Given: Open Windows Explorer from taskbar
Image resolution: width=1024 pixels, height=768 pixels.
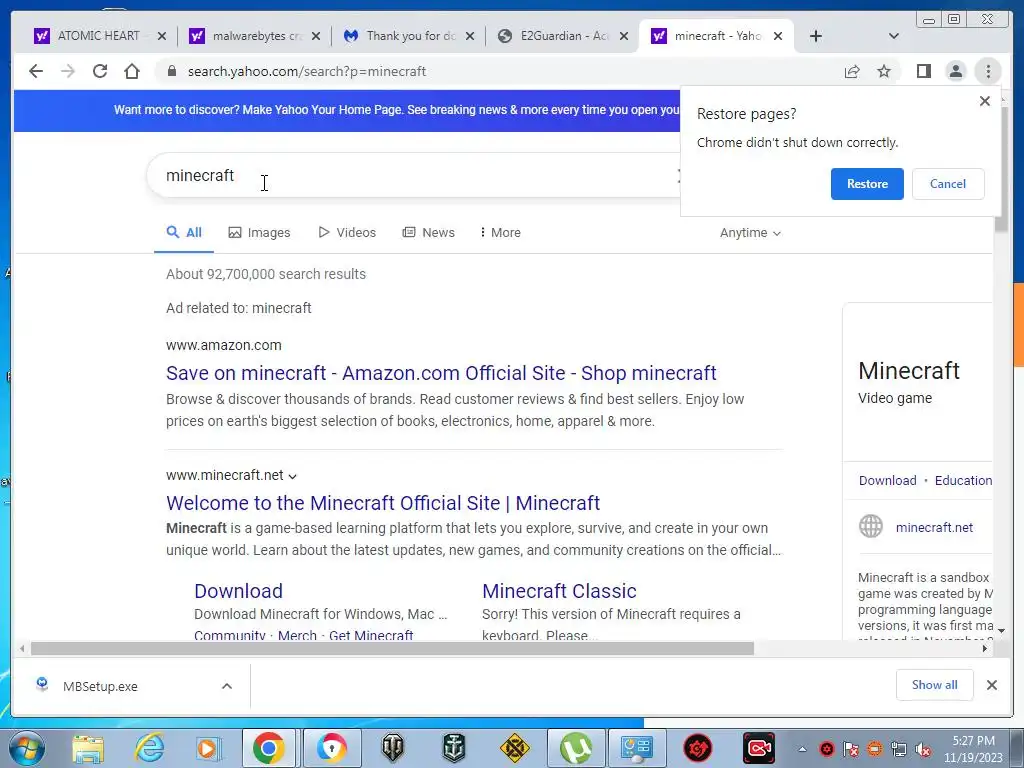Looking at the screenshot, I should tap(88, 748).
